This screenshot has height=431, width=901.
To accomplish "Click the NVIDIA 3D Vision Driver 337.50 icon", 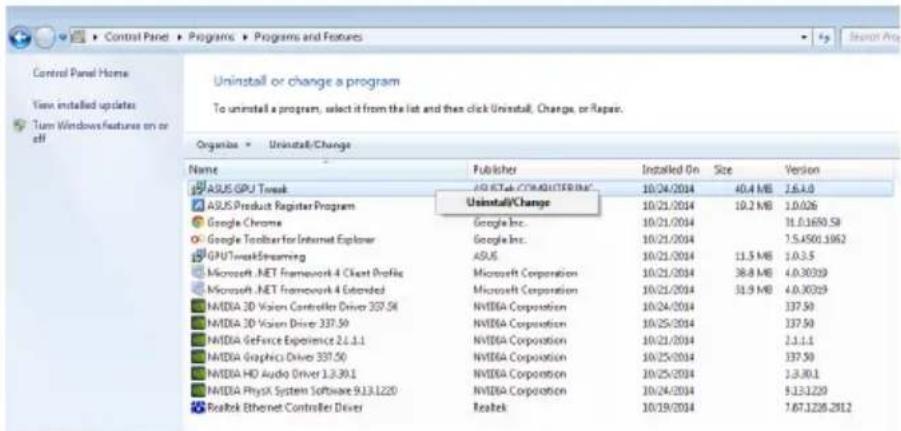I will pos(198,323).
